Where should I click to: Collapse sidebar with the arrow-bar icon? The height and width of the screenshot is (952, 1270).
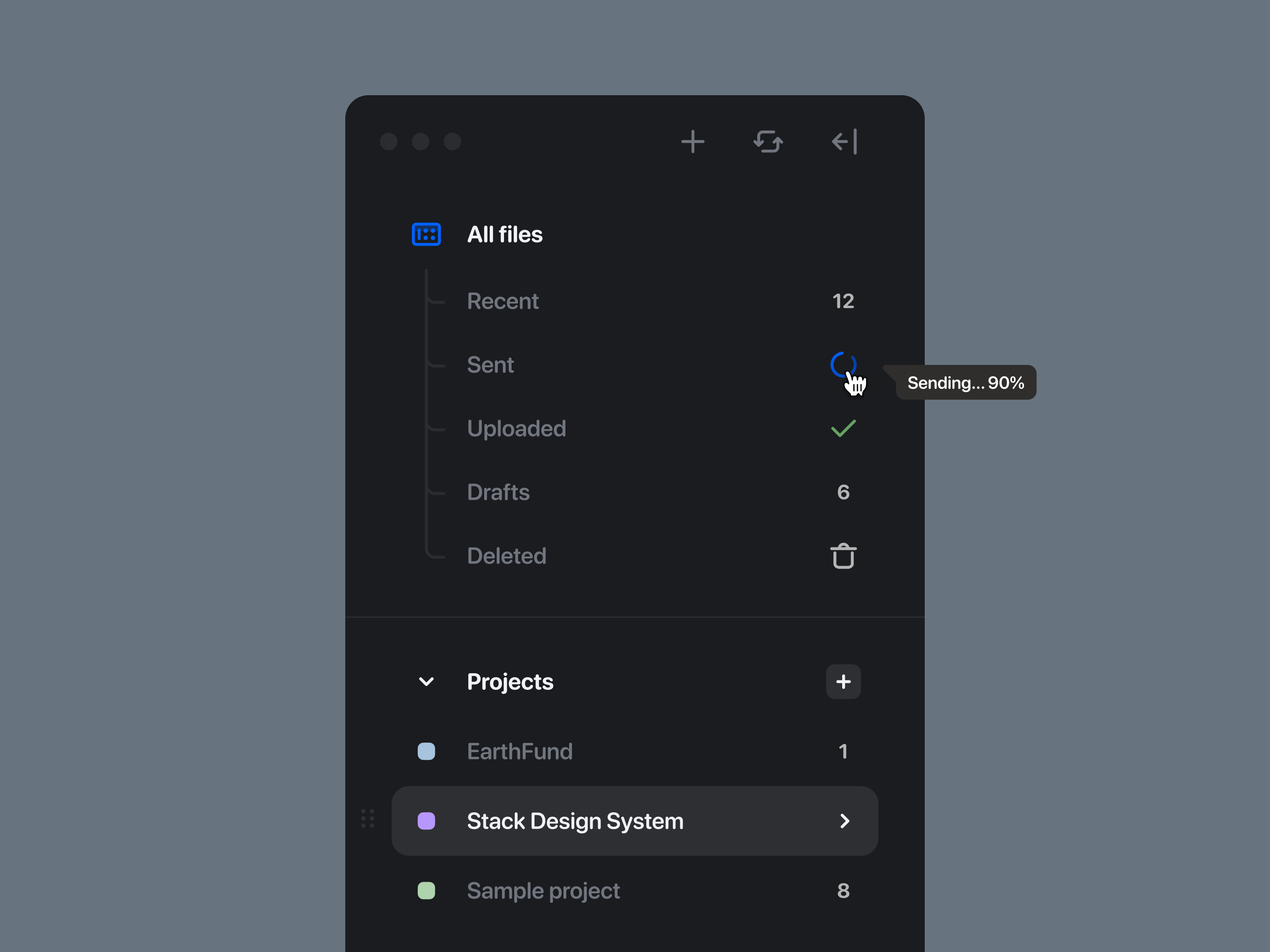[845, 142]
